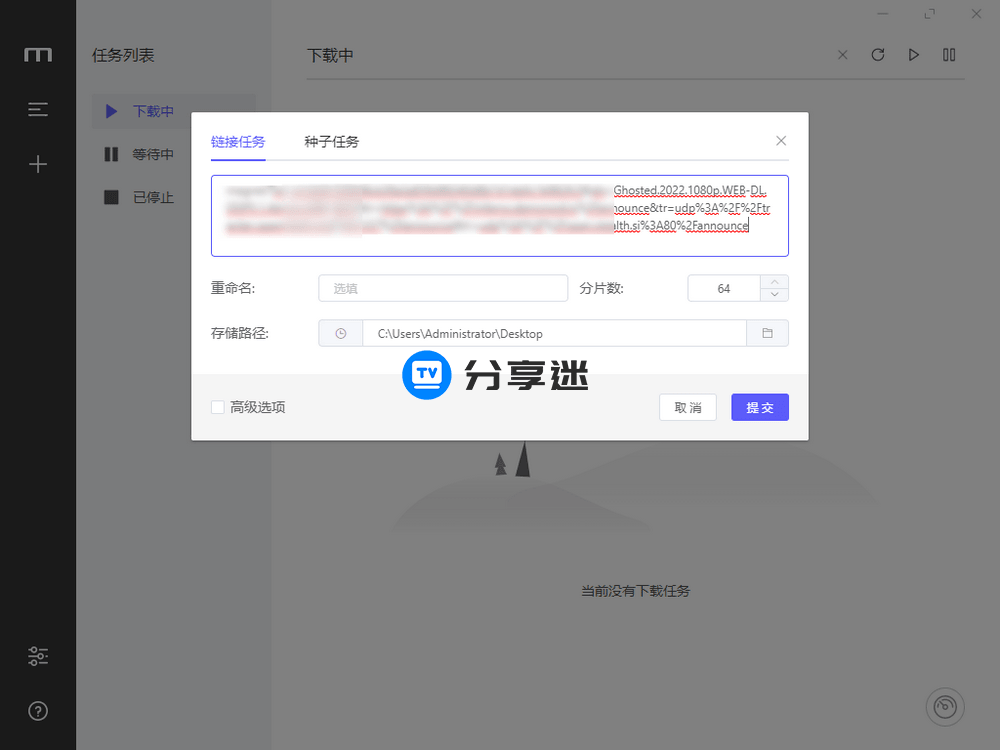
Task: Click the help question mark icon
Action: pos(38,711)
